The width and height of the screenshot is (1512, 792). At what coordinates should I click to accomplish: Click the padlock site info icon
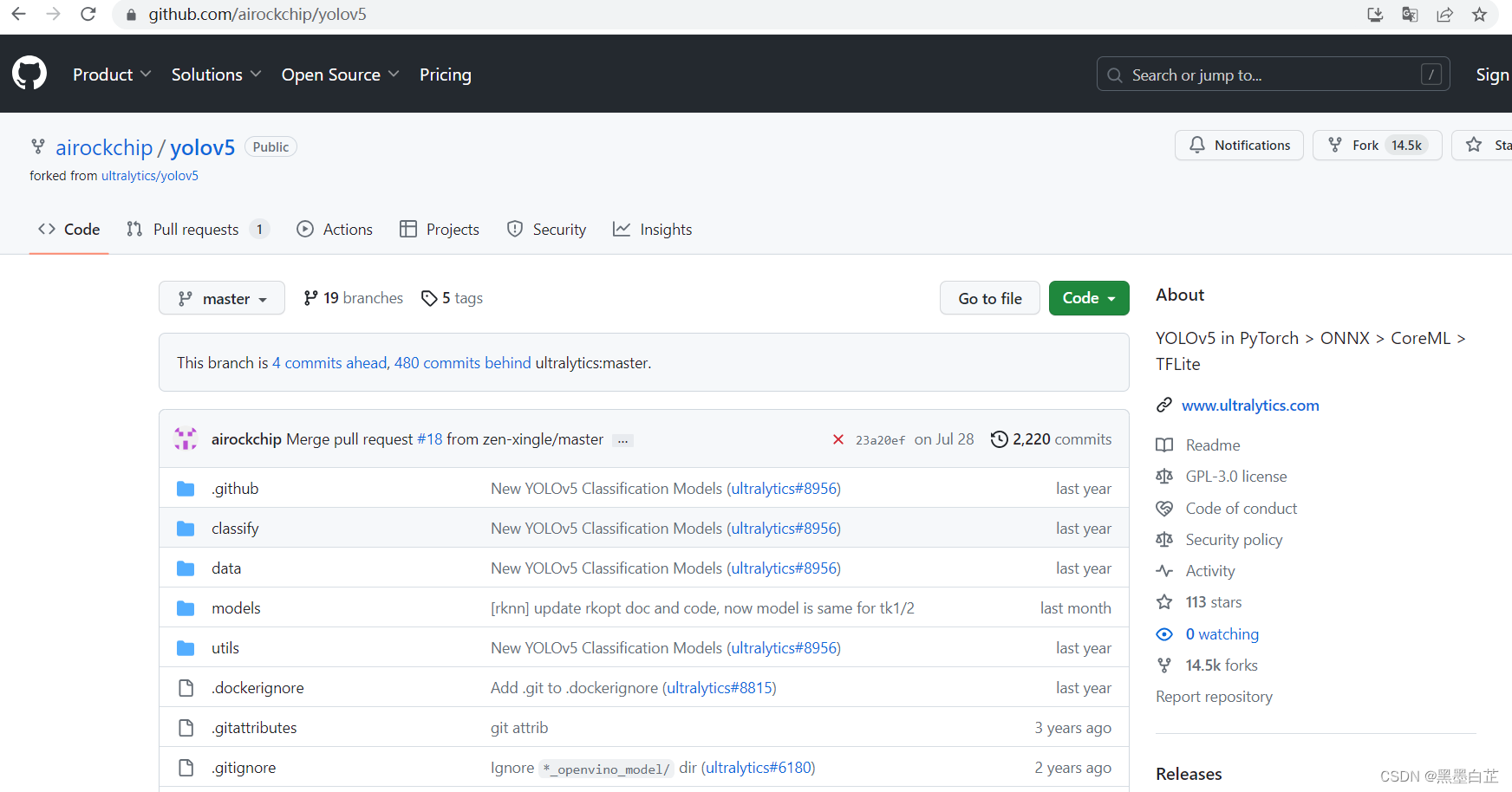(131, 15)
